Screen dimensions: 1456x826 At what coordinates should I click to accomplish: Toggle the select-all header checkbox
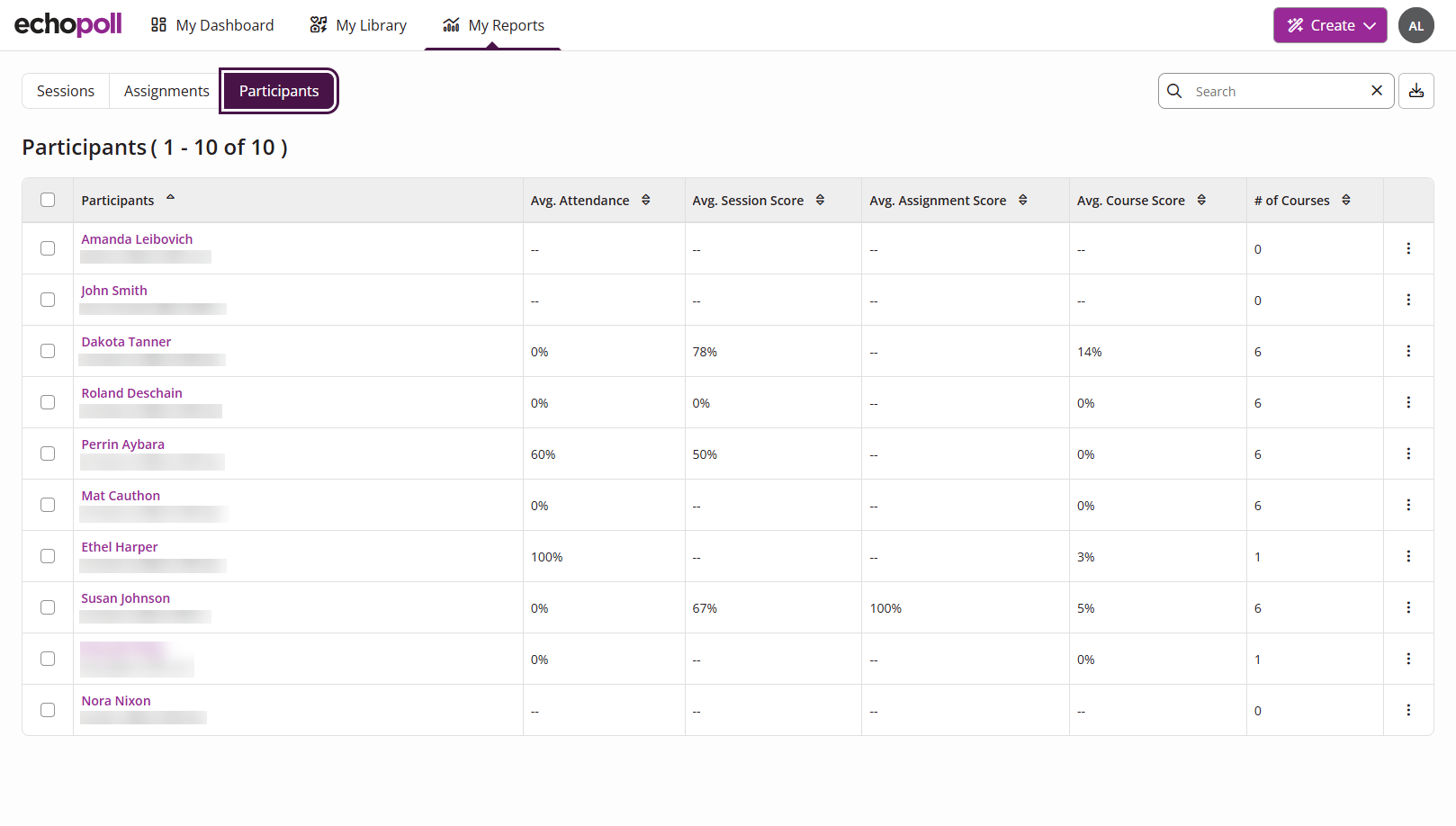48,200
